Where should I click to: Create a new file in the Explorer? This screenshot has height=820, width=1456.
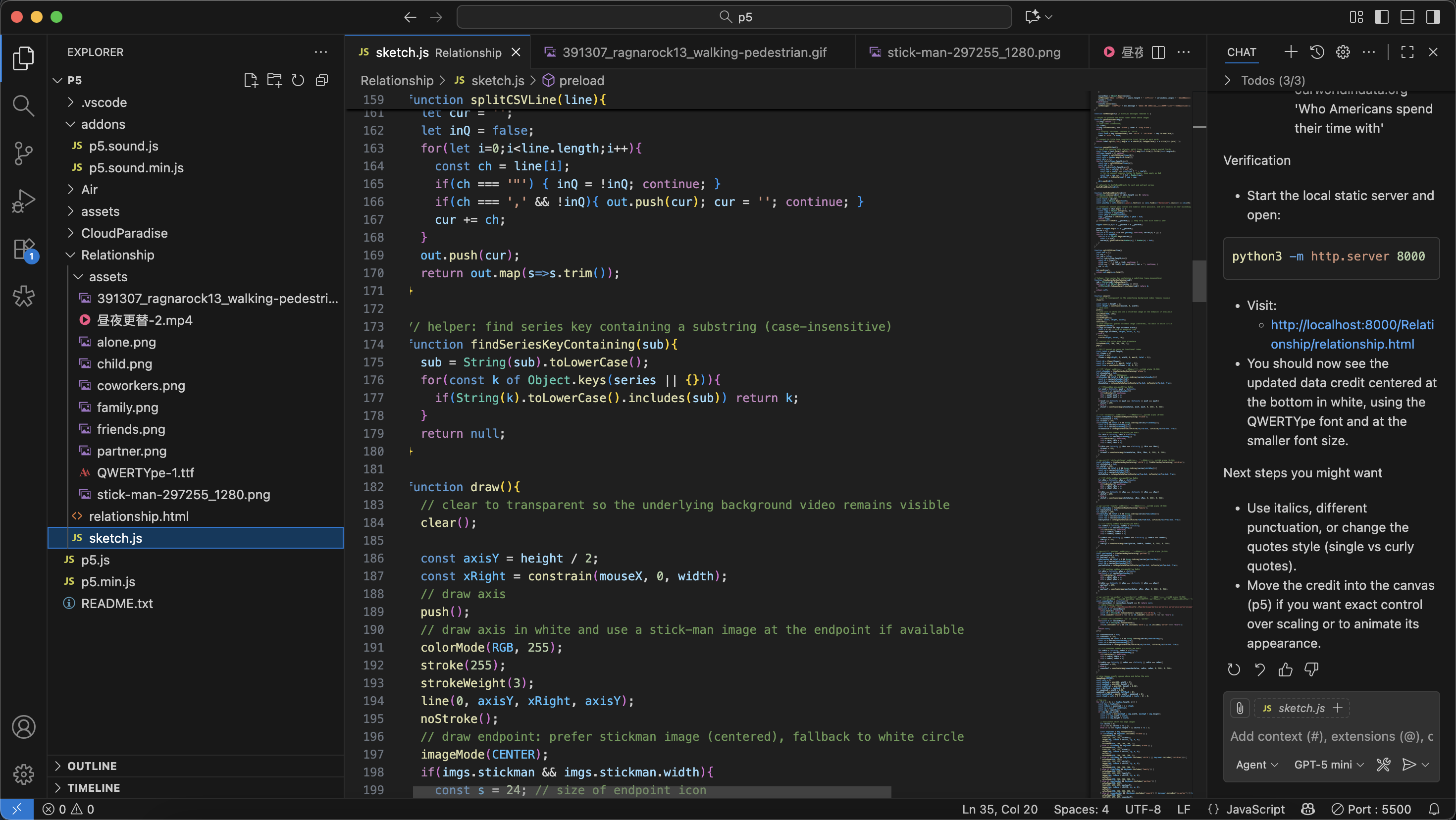pos(251,80)
